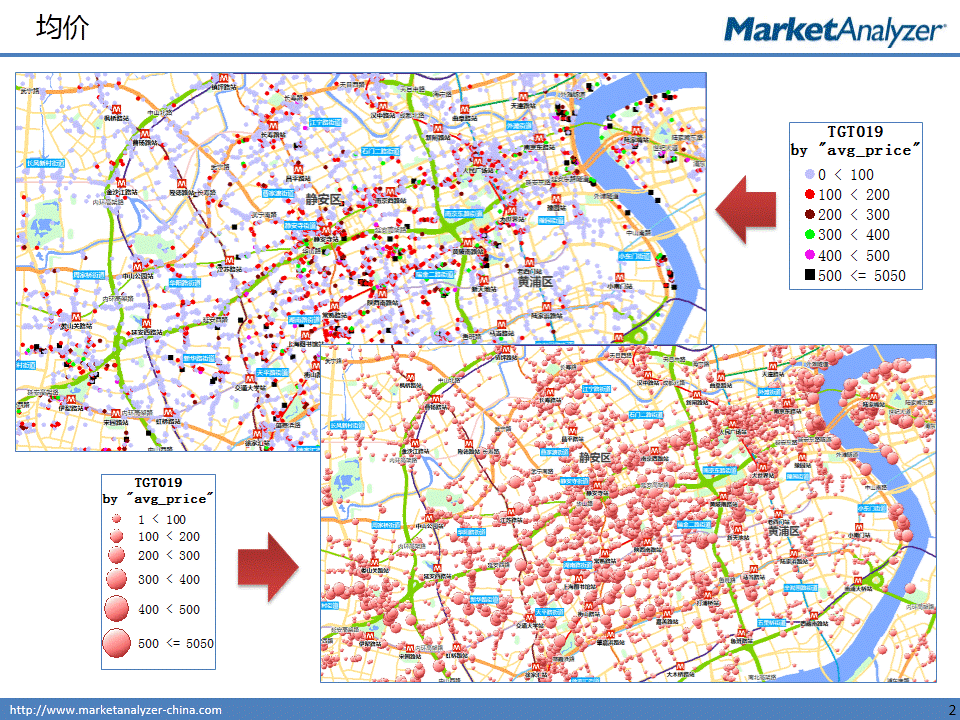Click the bubble symbol for 400 < 500
Image resolution: width=960 pixels, height=720 pixels.
click(x=116, y=609)
